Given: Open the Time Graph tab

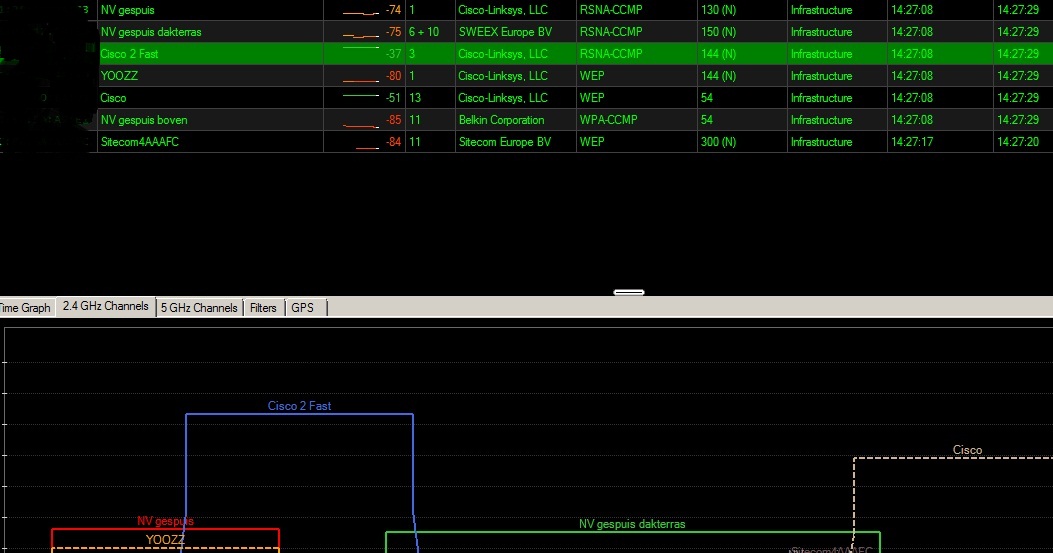Looking at the screenshot, I should click(x=26, y=308).
